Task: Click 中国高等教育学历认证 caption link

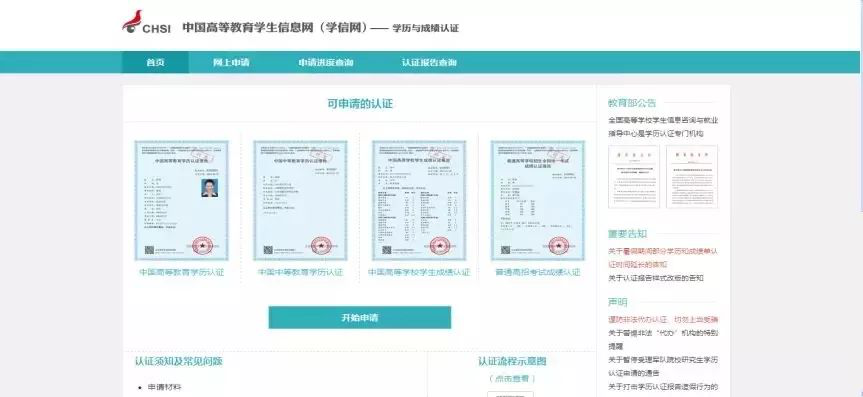Action: coord(182,272)
